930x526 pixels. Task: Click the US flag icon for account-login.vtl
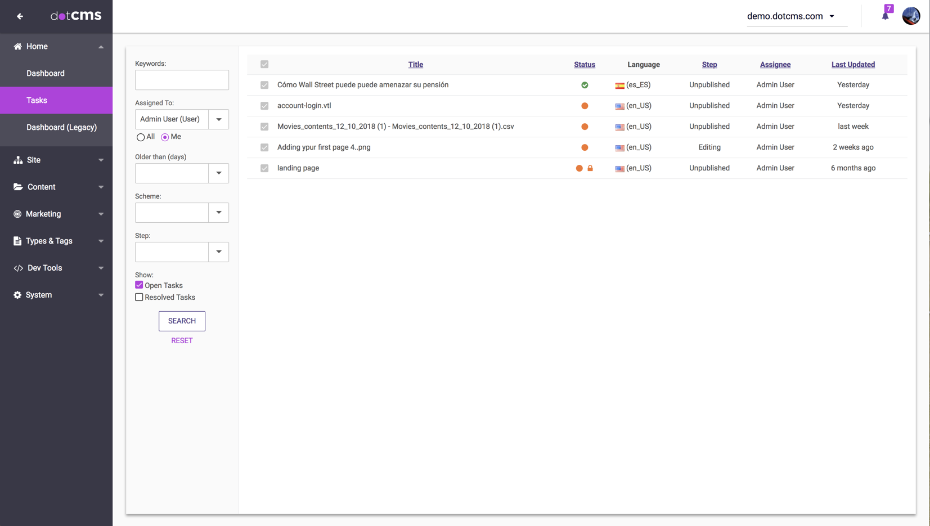tap(619, 106)
